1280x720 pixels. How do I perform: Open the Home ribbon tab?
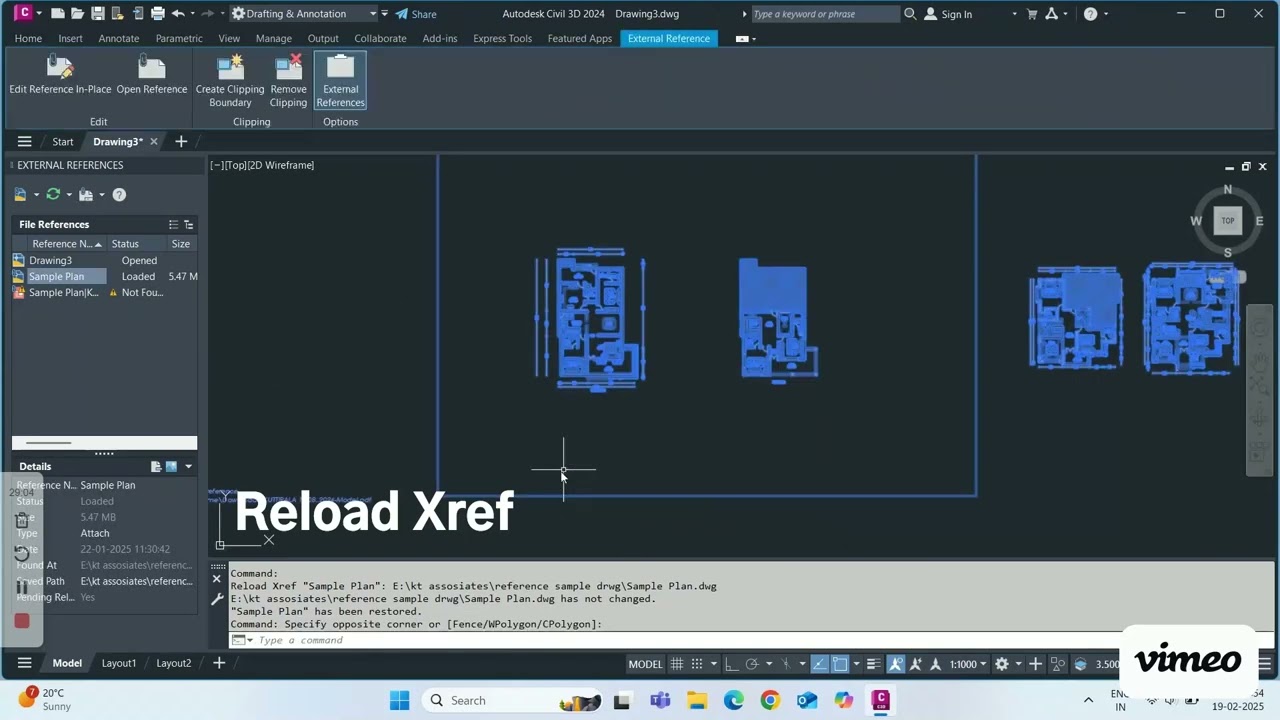pyautogui.click(x=28, y=38)
